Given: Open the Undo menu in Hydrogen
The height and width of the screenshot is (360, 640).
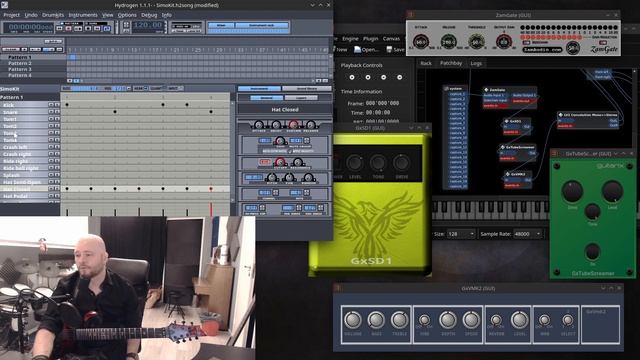Looking at the screenshot, I should point(31,15).
